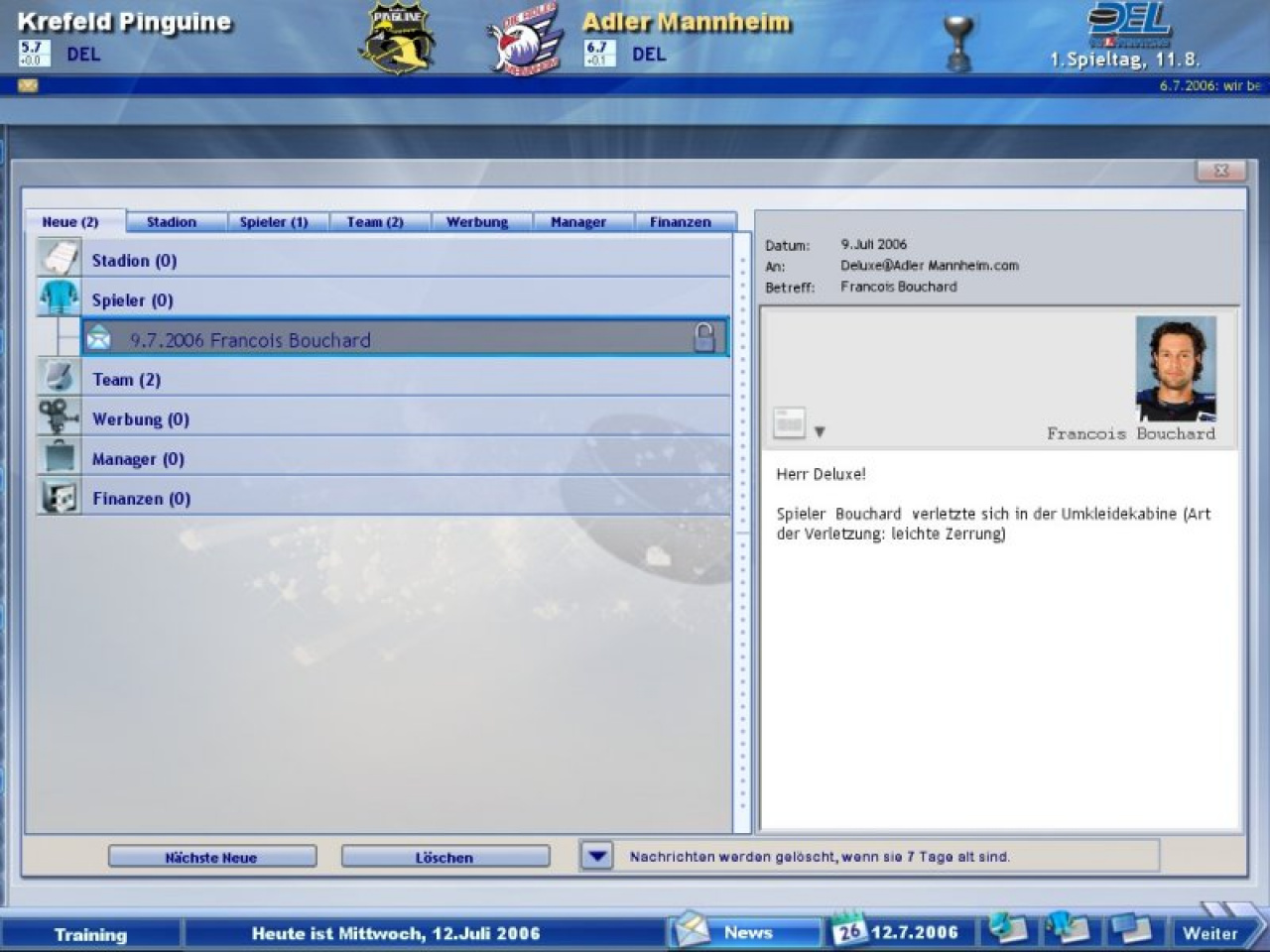Click the Werbung camera icon
1270x952 pixels.
(x=59, y=416)
